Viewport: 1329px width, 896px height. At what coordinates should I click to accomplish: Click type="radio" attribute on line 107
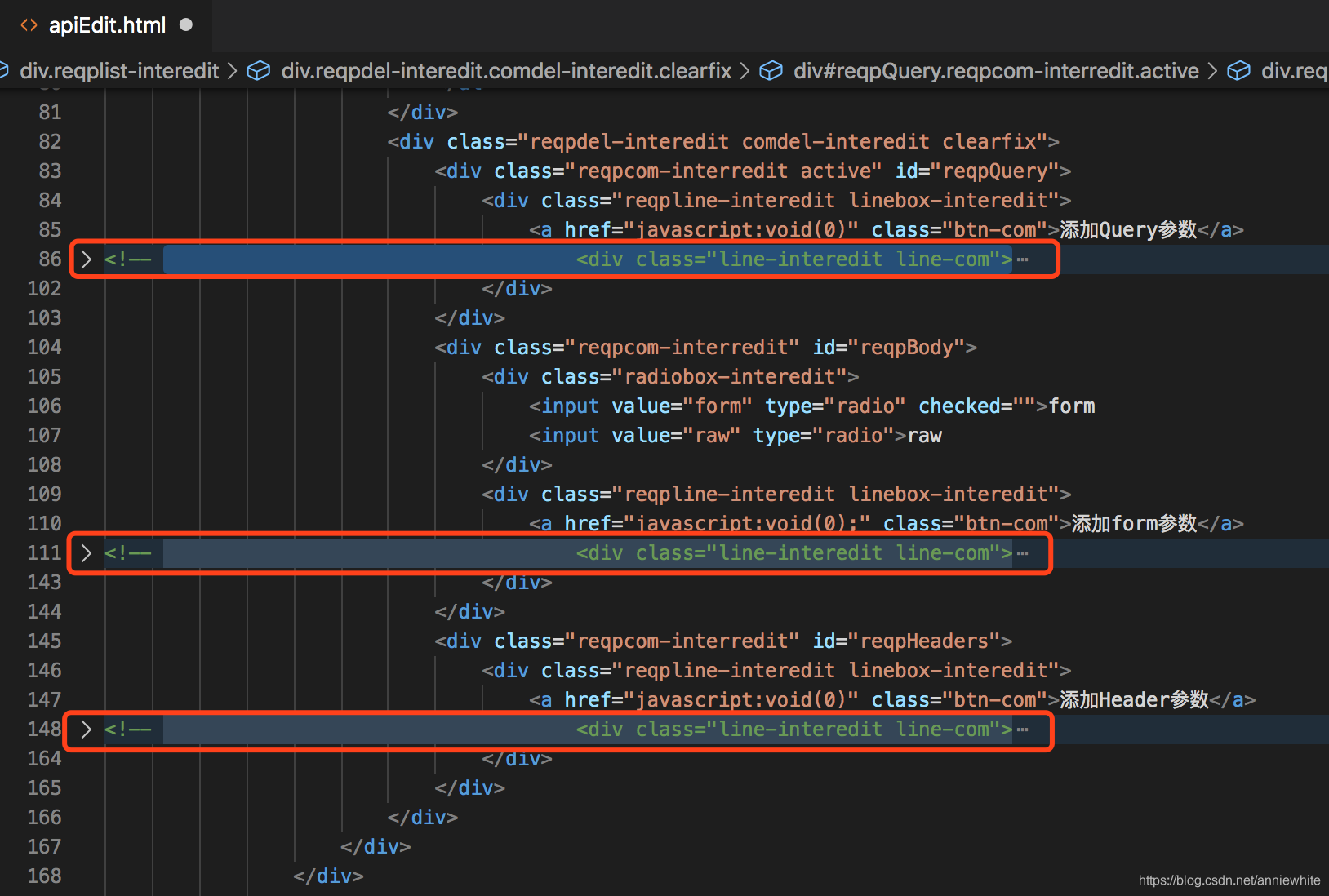[x=824, y=436]
